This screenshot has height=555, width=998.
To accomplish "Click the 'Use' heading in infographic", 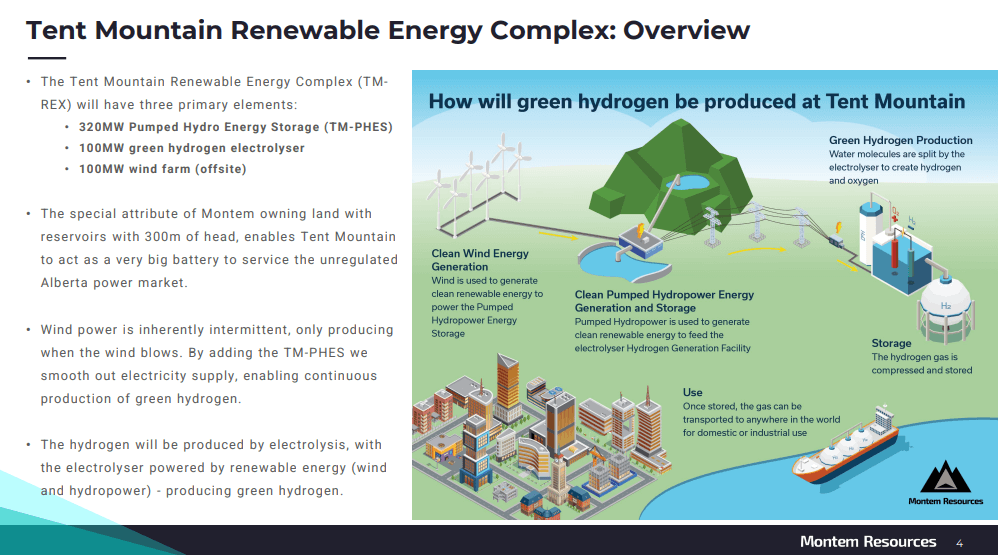I will coord(692,393).
